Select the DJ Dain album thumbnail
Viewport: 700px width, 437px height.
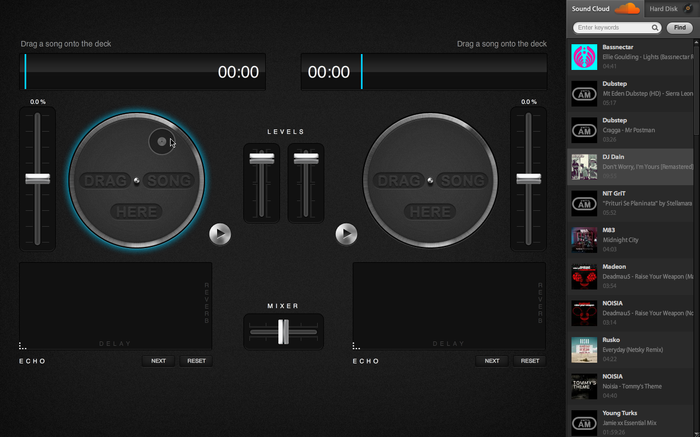tap(584, 166)
